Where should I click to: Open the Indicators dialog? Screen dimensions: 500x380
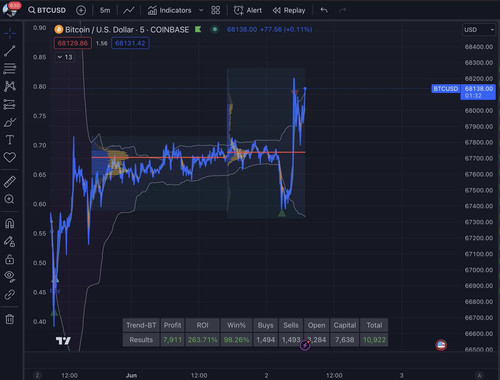(x=170, y=10)
